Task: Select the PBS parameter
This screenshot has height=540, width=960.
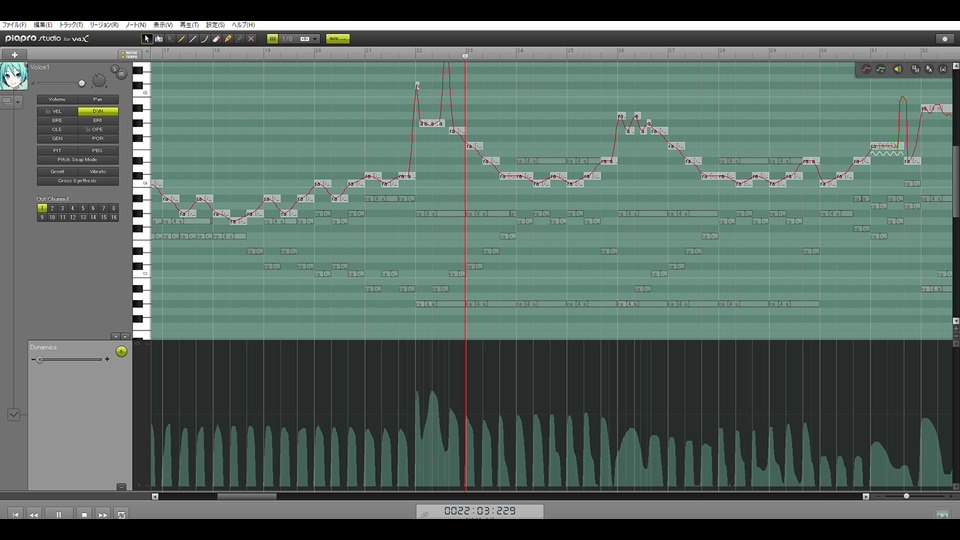Action: (98, 151)
